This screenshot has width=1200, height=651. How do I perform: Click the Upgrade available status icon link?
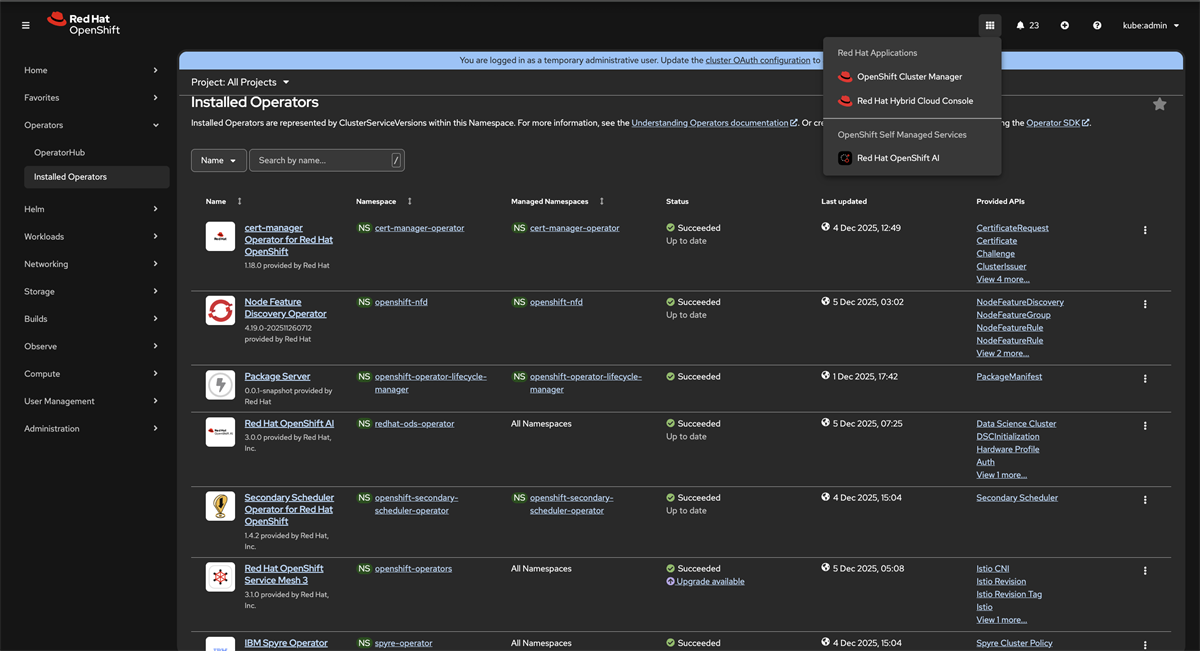point(706,581)
